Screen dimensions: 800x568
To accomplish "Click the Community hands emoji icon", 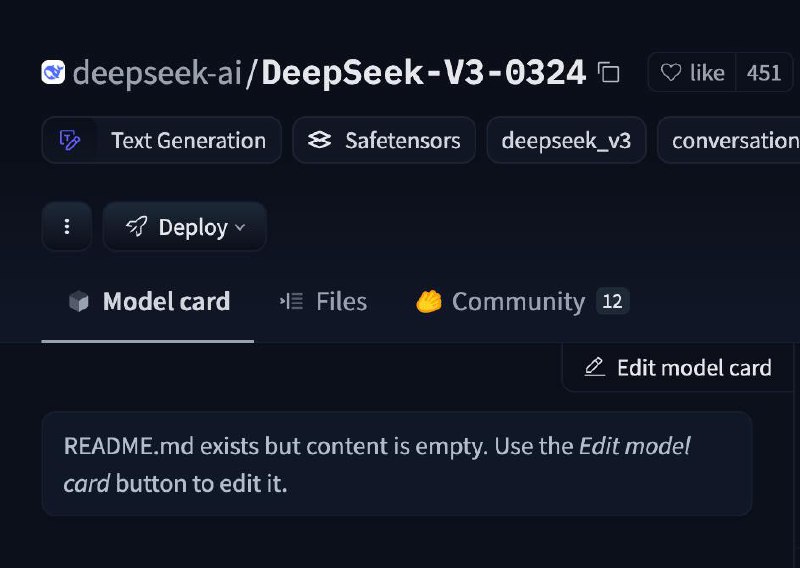I will [x=429, y=301].
